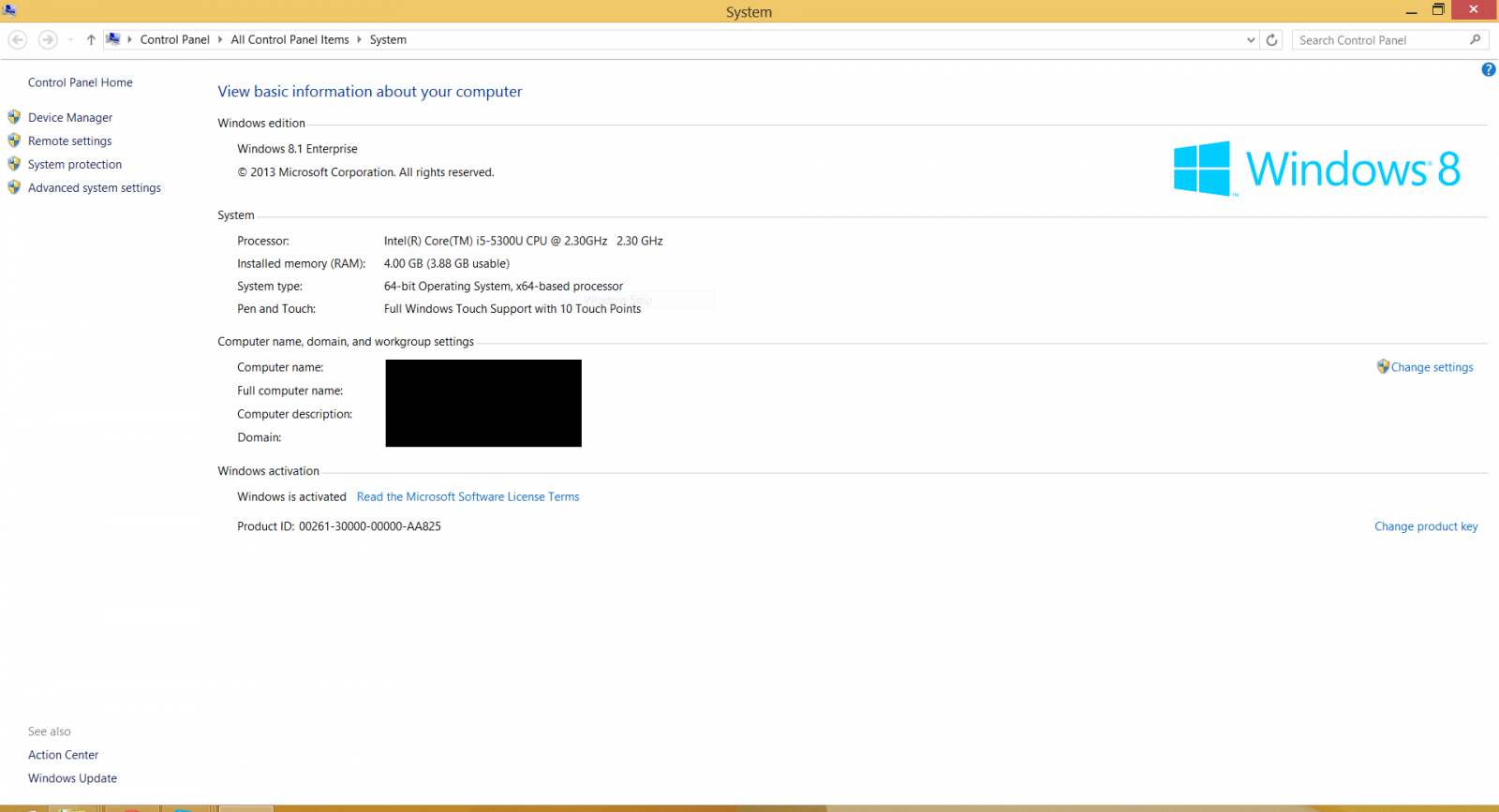Viewport: 1499px width, 812px height.
Task: Click the shield icon beside Device Manager
Action: click(x=14, y=117)
